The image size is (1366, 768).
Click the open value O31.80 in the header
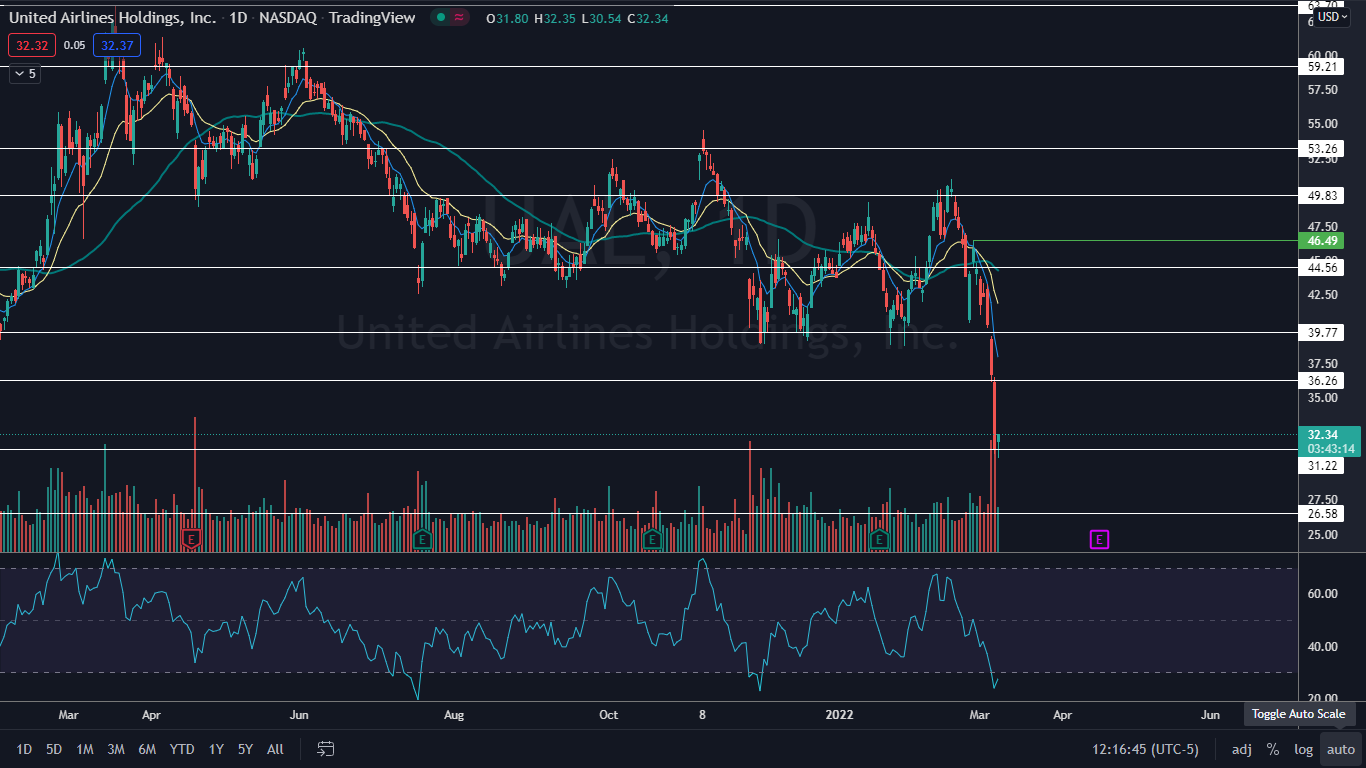click(509, 18)
